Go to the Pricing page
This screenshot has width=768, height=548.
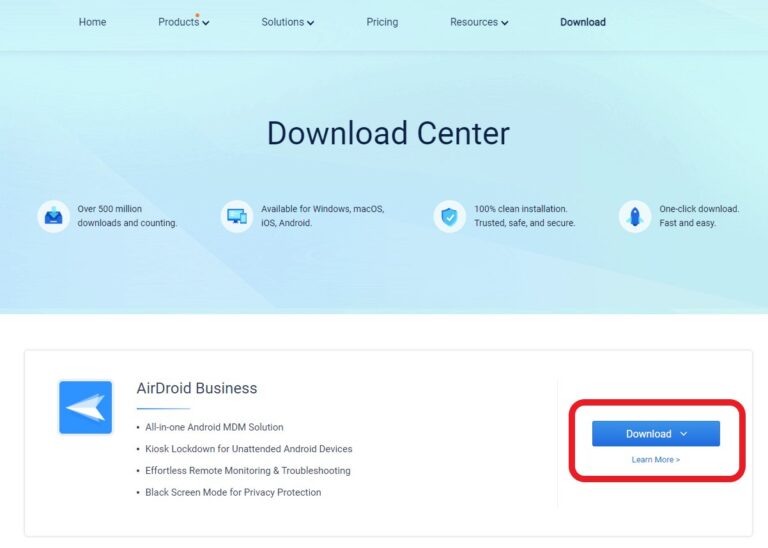pos(382,22)
